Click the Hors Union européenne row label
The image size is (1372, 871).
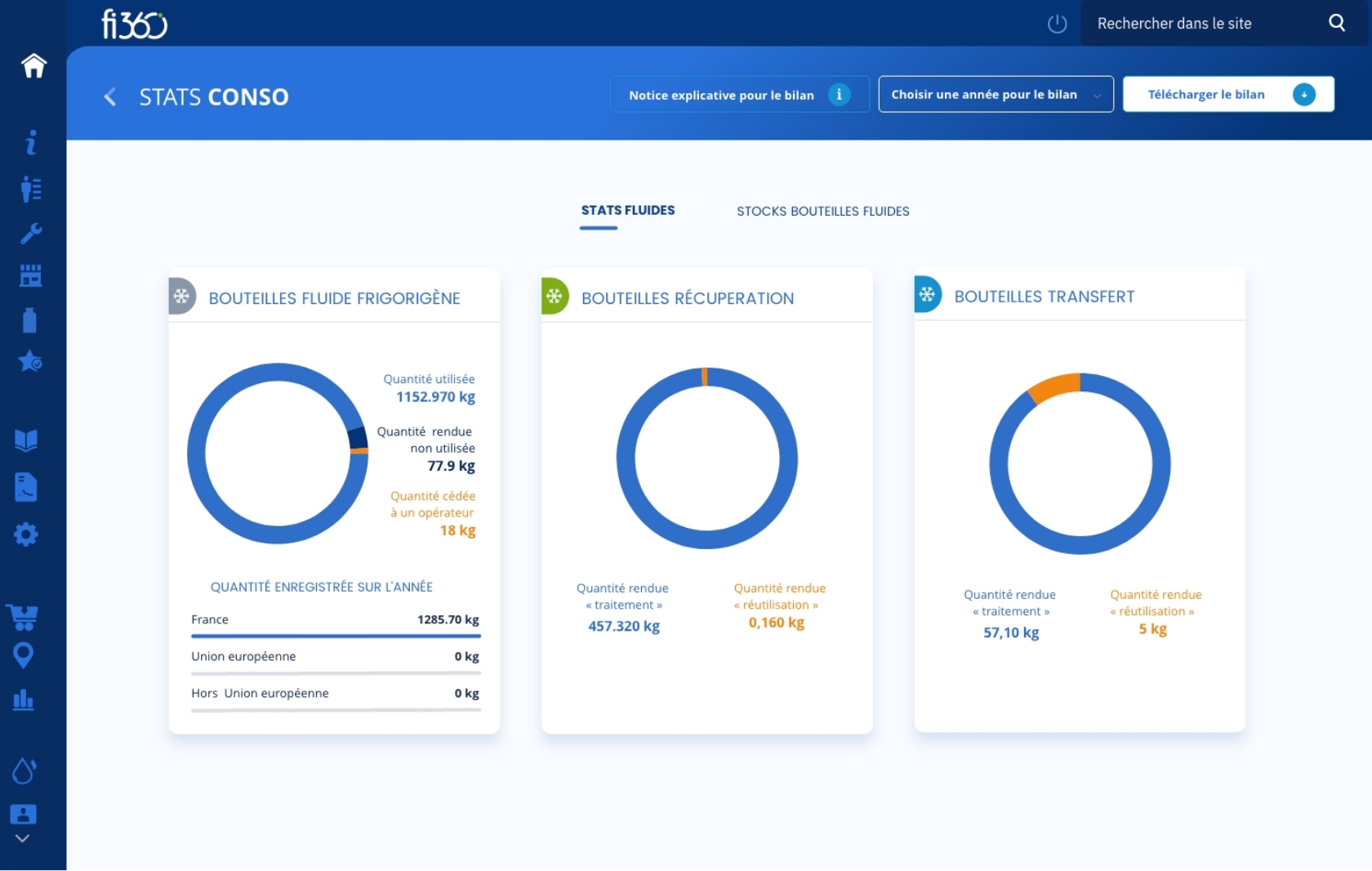(x=260, y=693)
